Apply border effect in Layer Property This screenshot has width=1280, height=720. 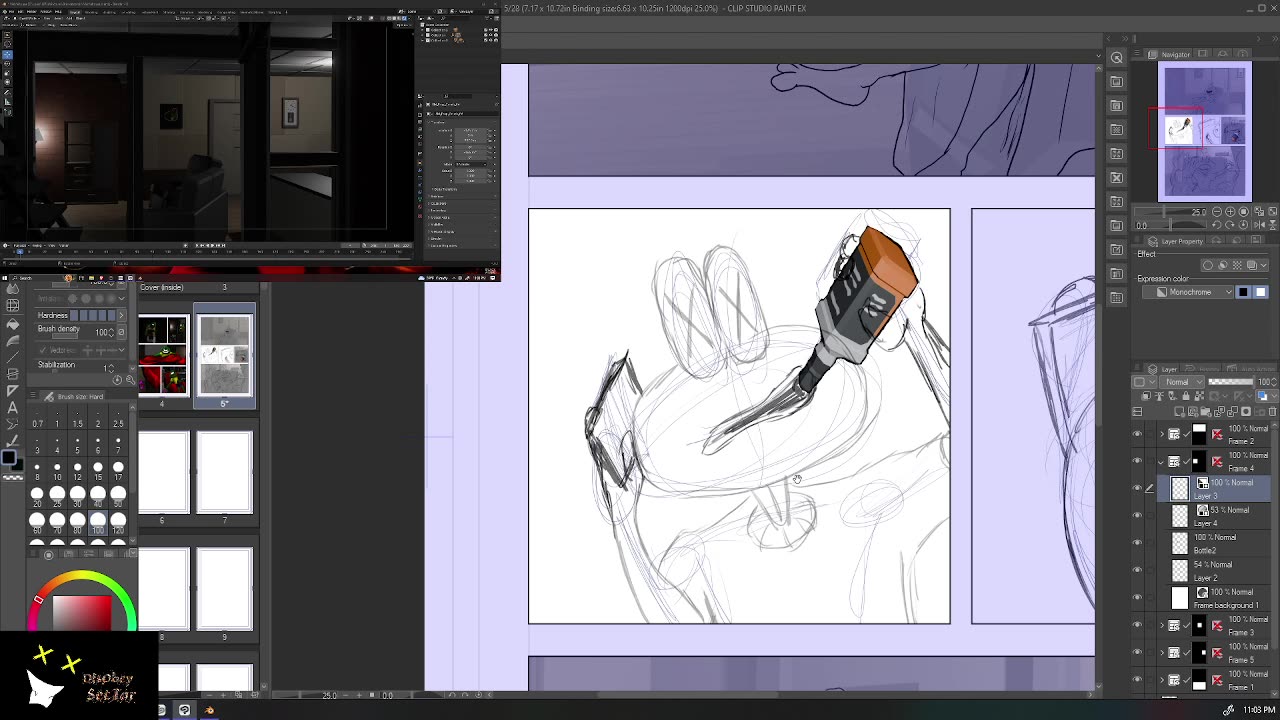pyautogui.click(x=1208, y=265)
